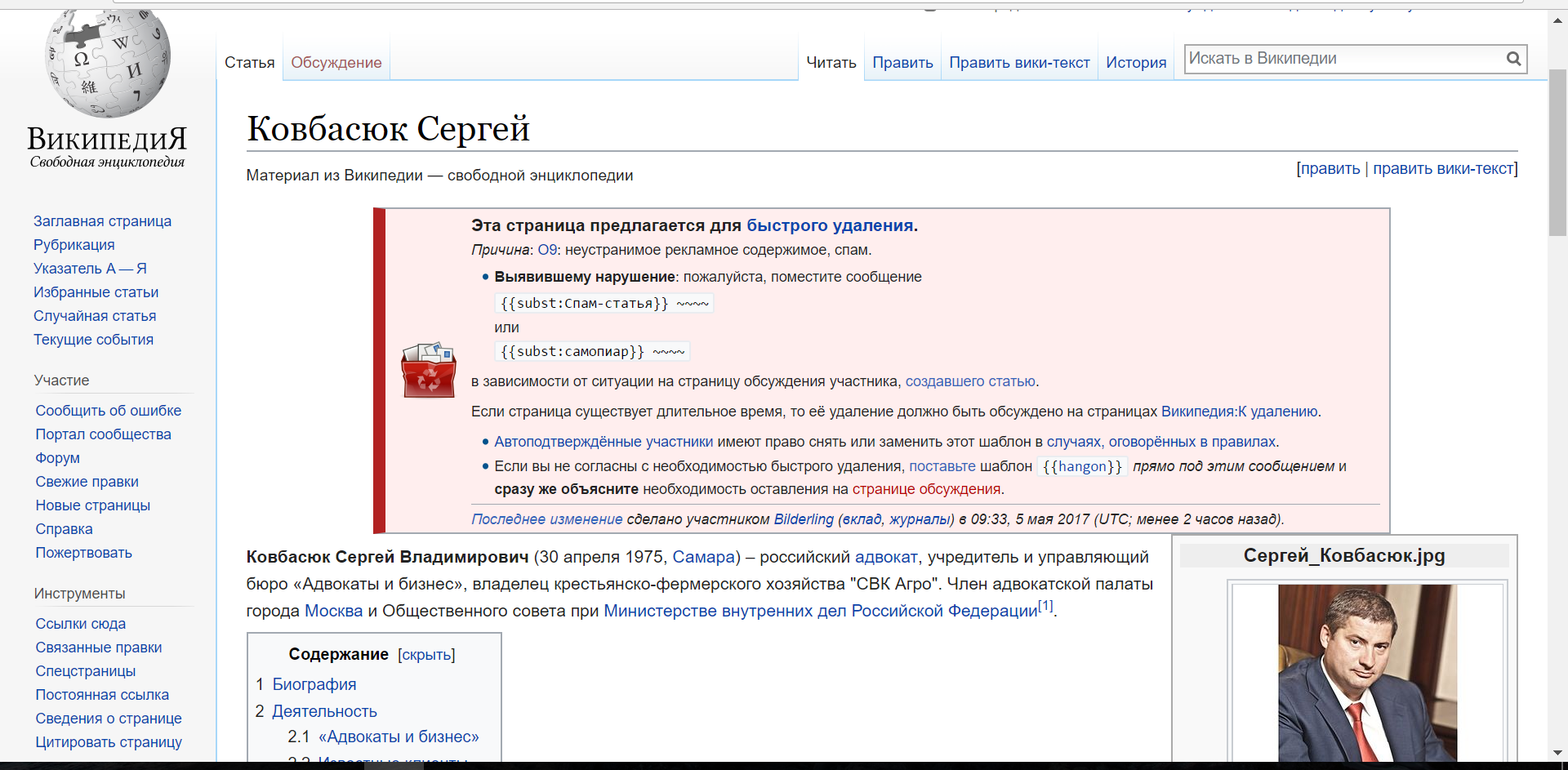Click the scrollbar down arrow

click(1557, 752)
